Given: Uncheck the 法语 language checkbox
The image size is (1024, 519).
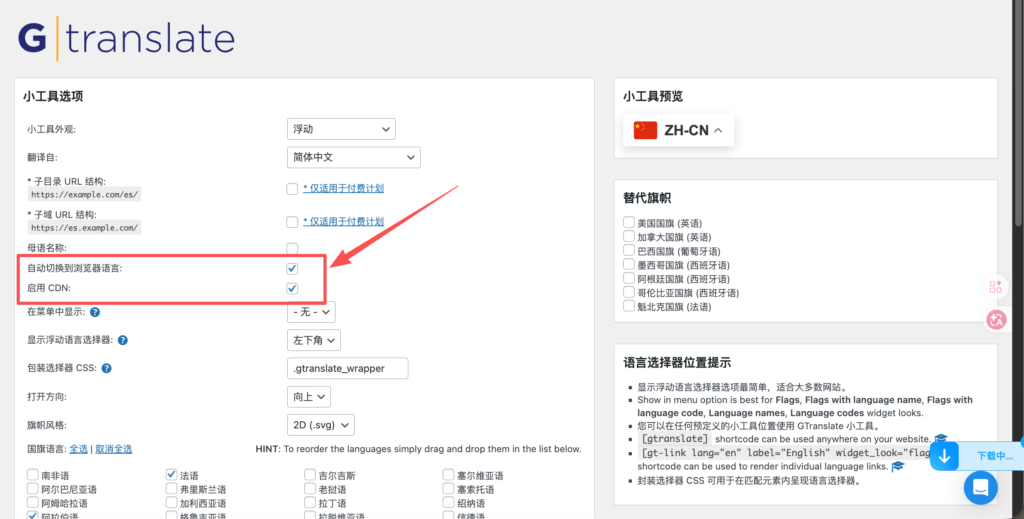Looking at the screenshot, I should (171, 475).
